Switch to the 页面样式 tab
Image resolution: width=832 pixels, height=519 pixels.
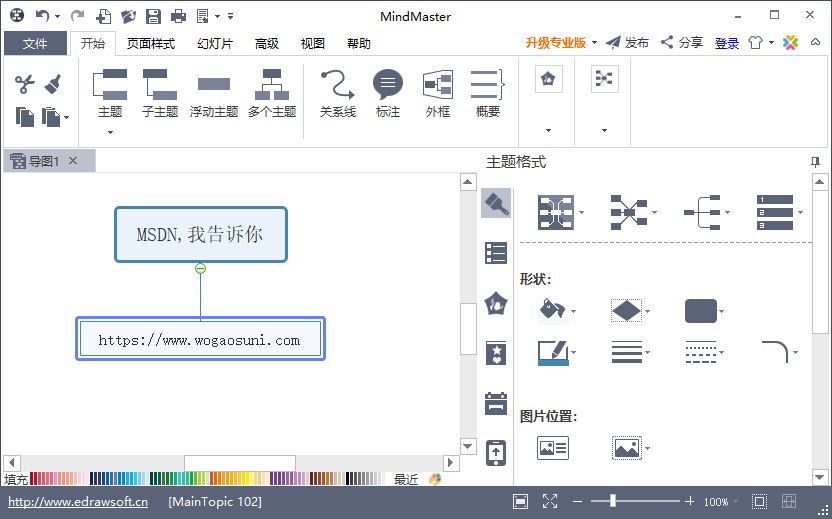[151, 44]
